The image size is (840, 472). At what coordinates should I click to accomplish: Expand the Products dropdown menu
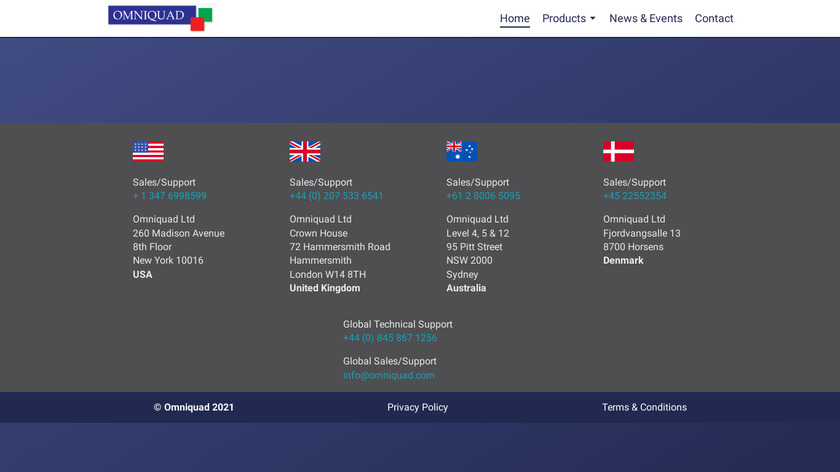[x=569, y=18]
